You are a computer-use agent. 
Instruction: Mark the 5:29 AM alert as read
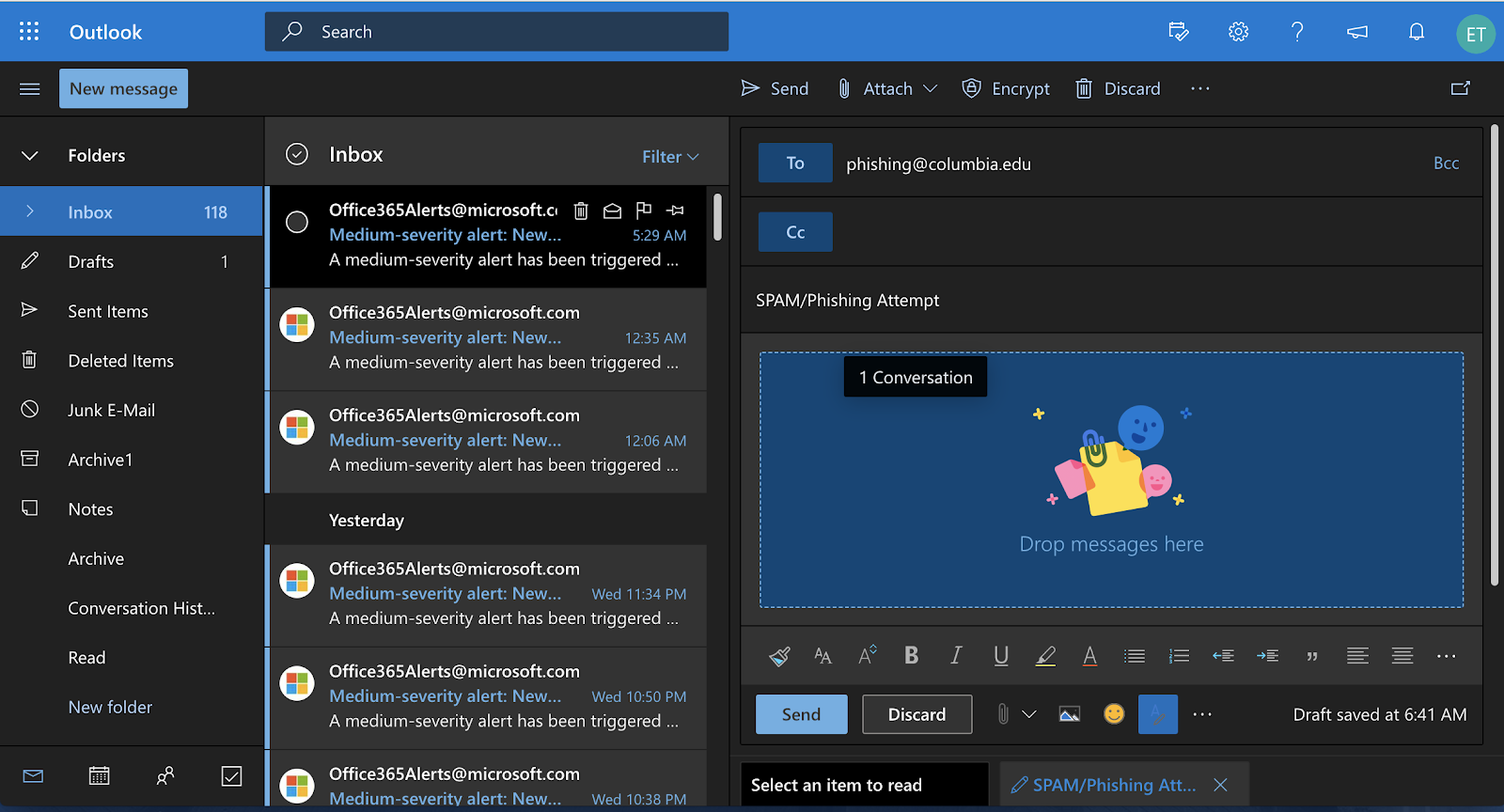click(612, 211)
